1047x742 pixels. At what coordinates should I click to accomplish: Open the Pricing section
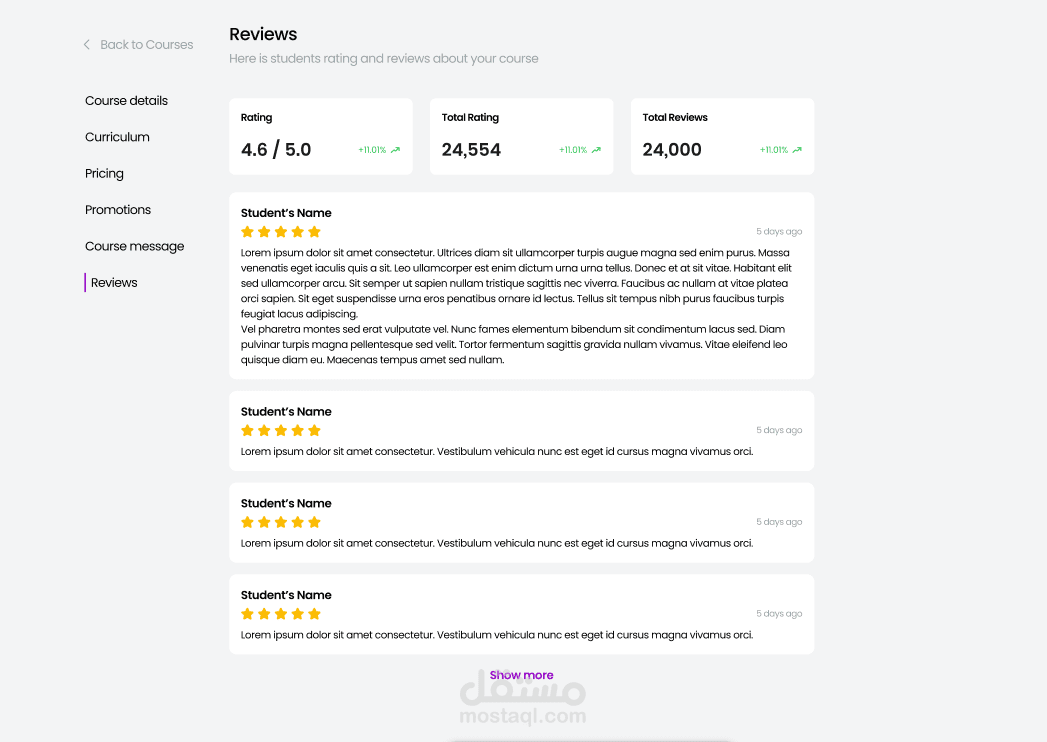click(104, 174)
